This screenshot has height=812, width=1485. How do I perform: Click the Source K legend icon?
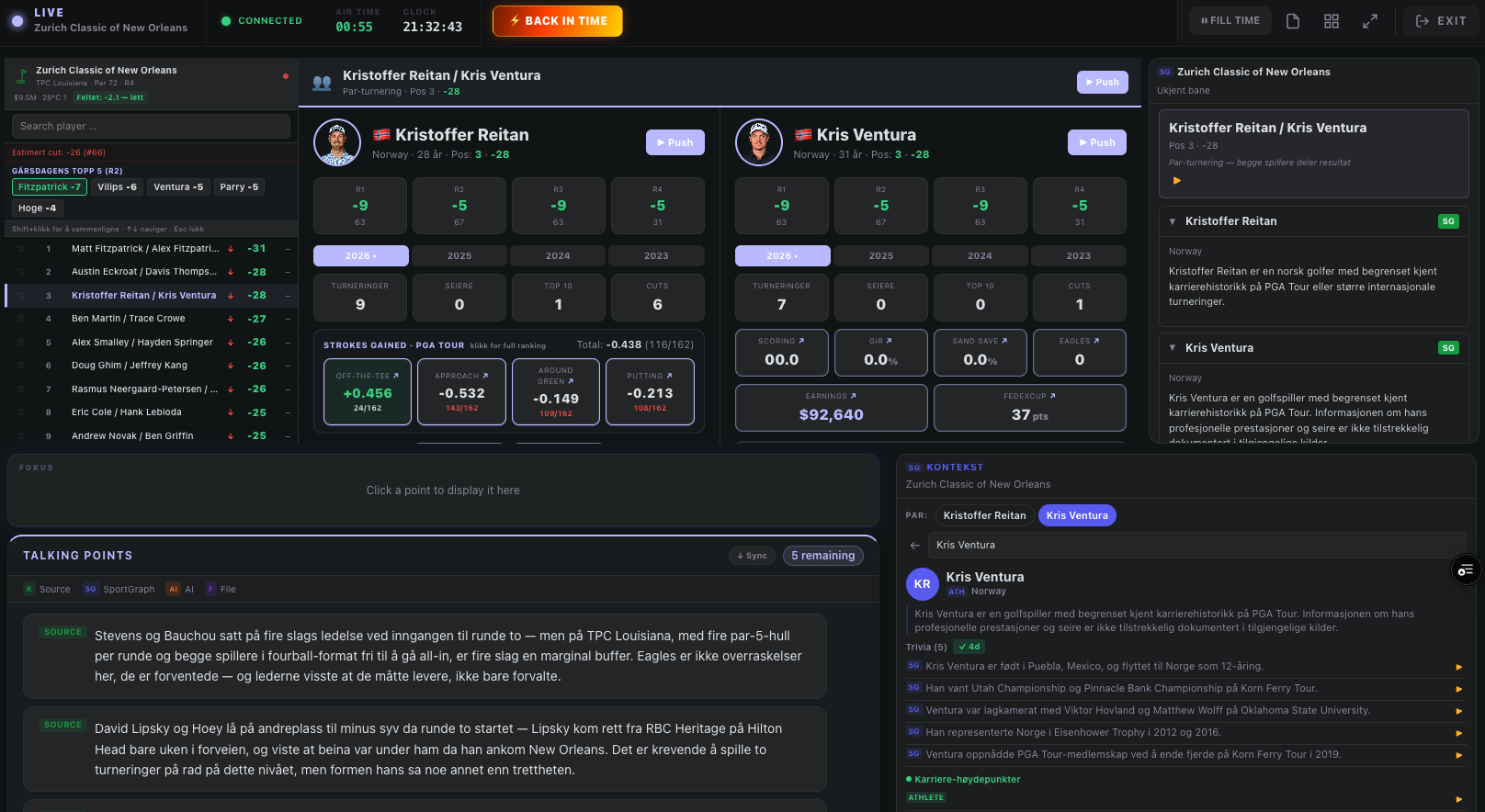(28, 590)
